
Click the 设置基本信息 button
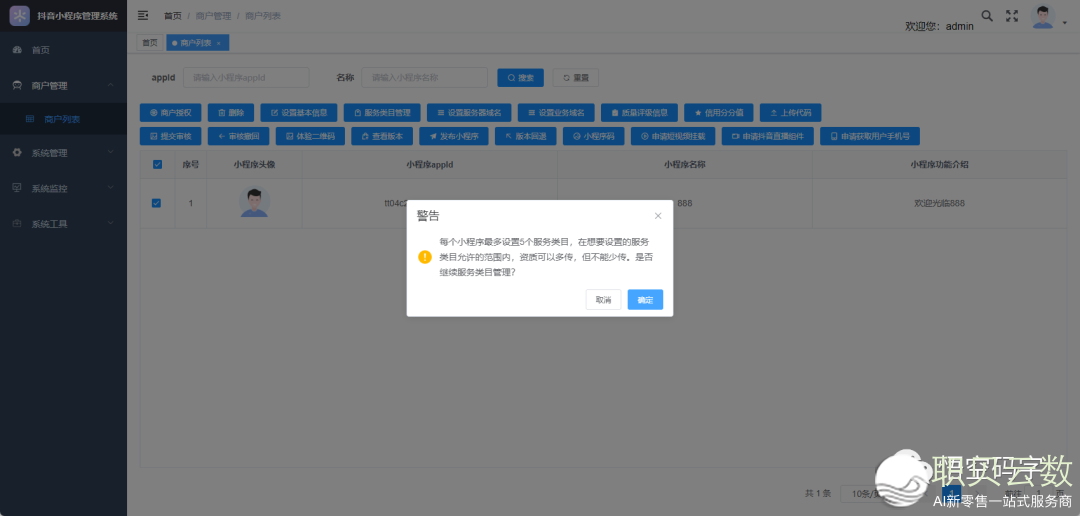299,112
